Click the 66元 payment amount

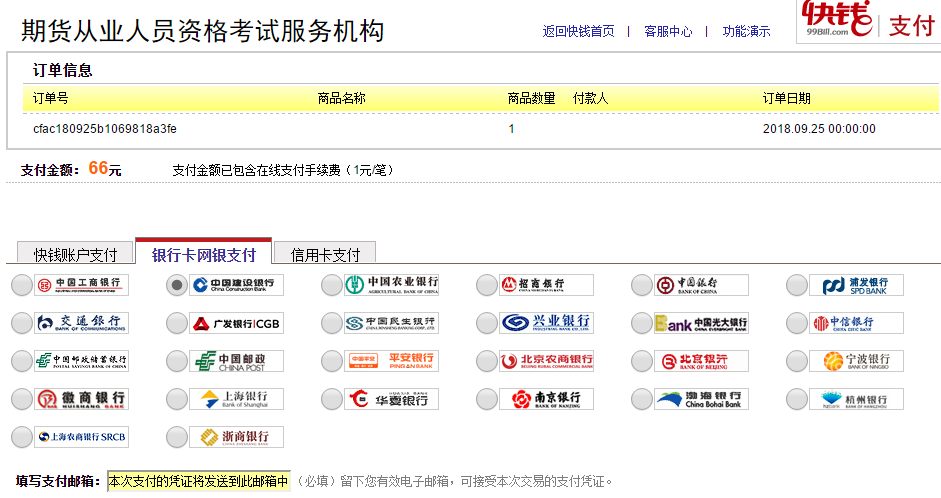105,169
